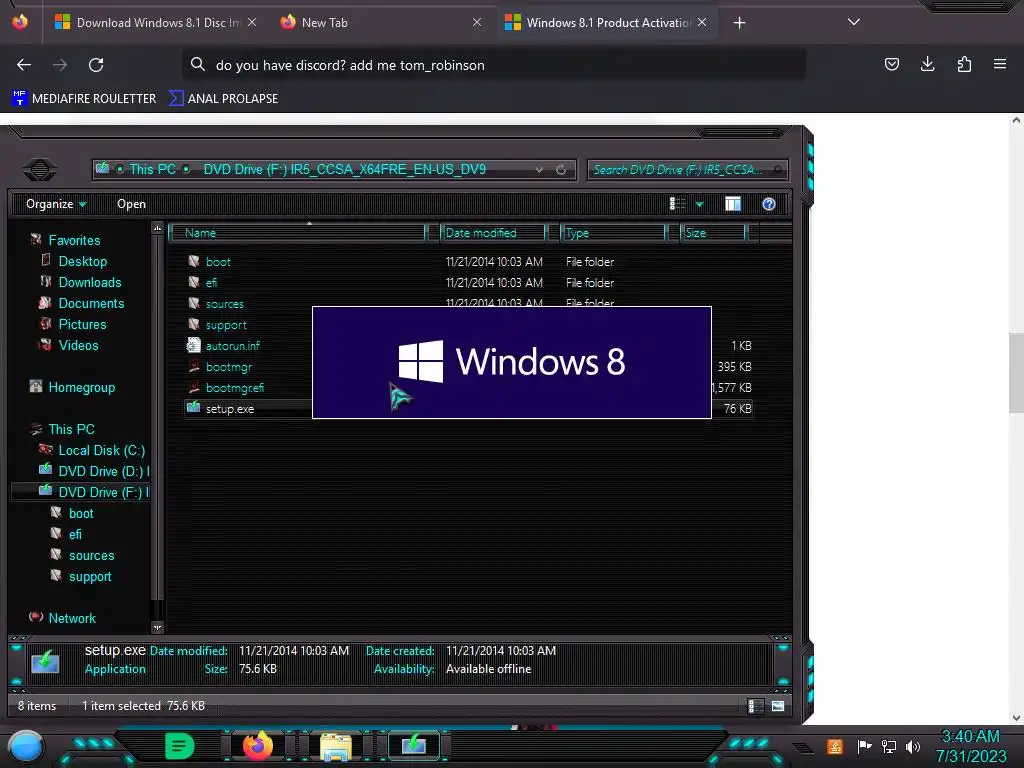Select the bootmgr.efi file
The image size is (1024, 768).
click(234, 387)
